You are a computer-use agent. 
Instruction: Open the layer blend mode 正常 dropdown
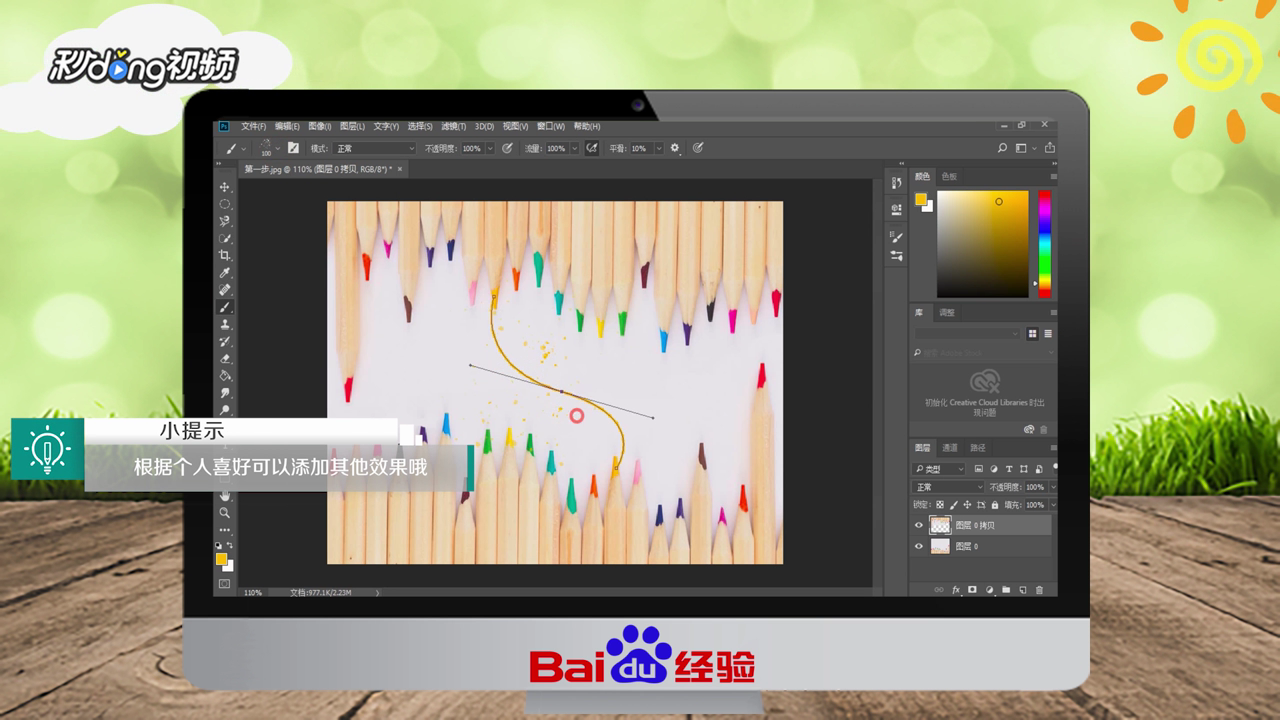[948, 487]
